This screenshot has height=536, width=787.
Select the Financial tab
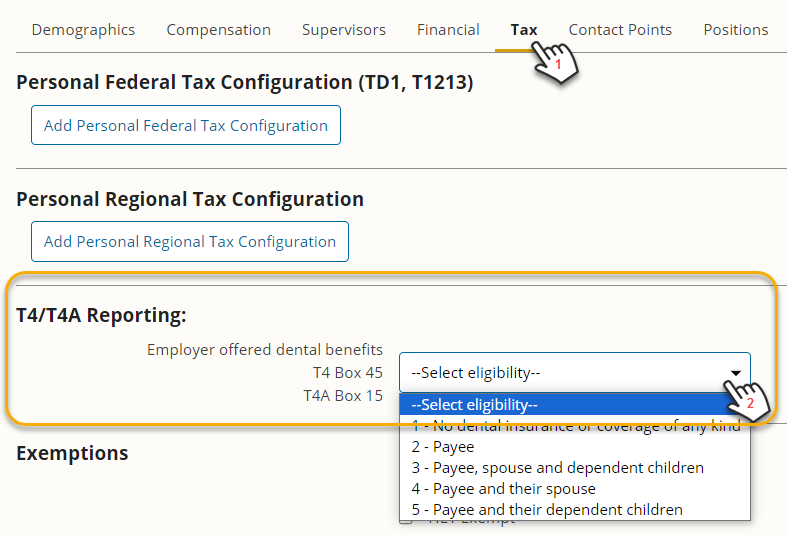pos(448,30)
